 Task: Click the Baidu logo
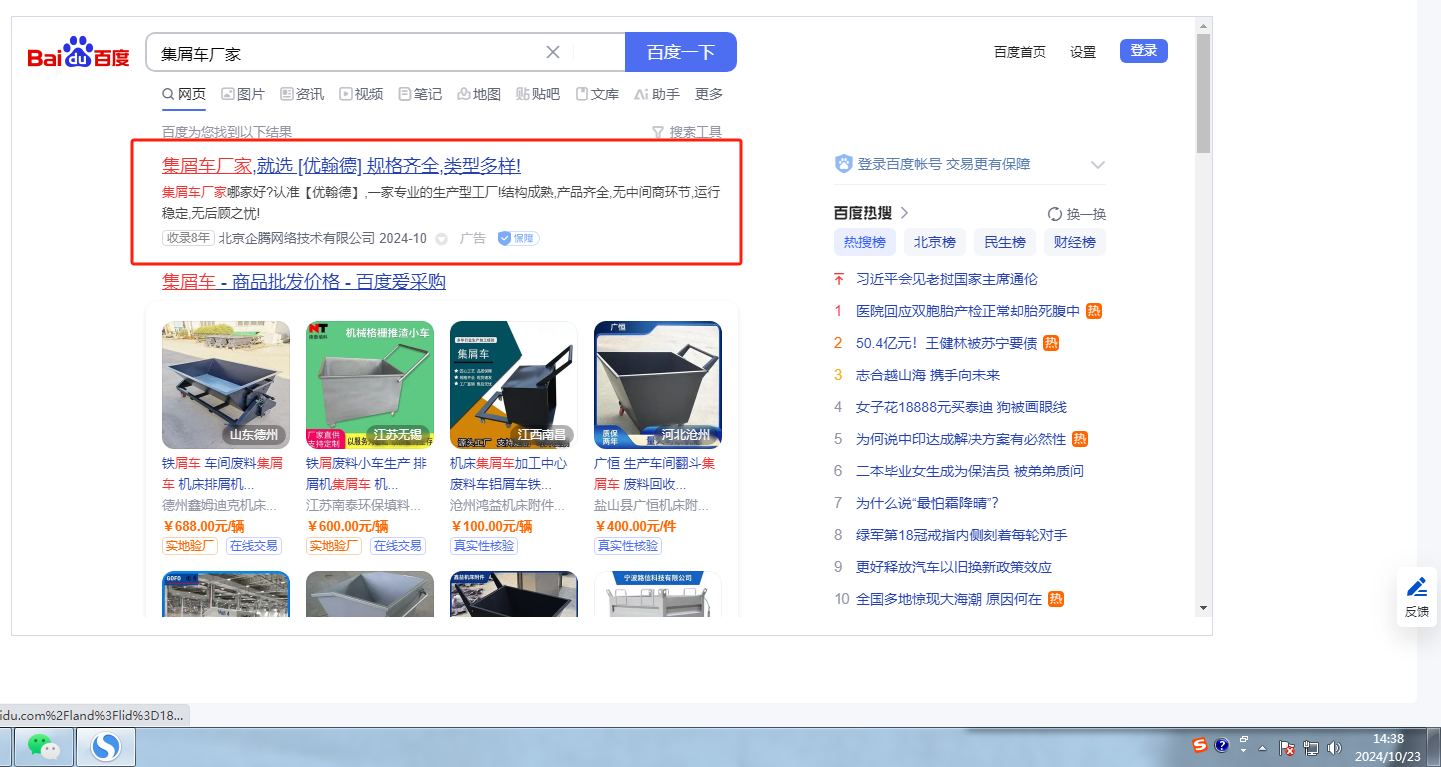pyautogui.click(x=78, y=53)
